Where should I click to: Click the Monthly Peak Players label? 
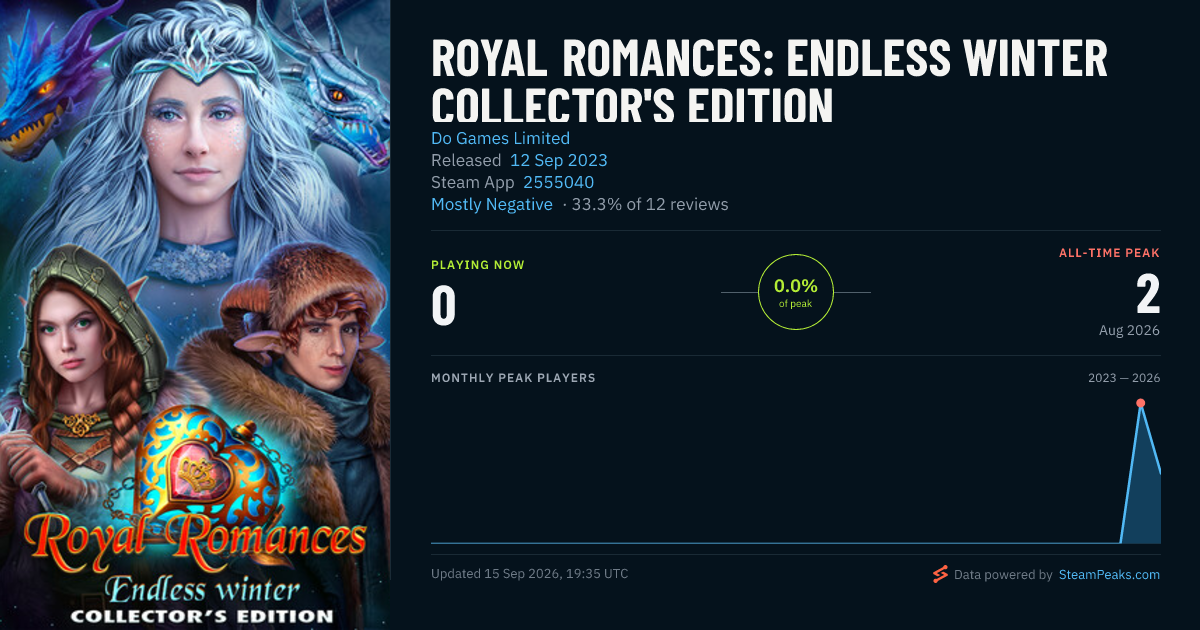pyautogui.click(x=513, y=378)
